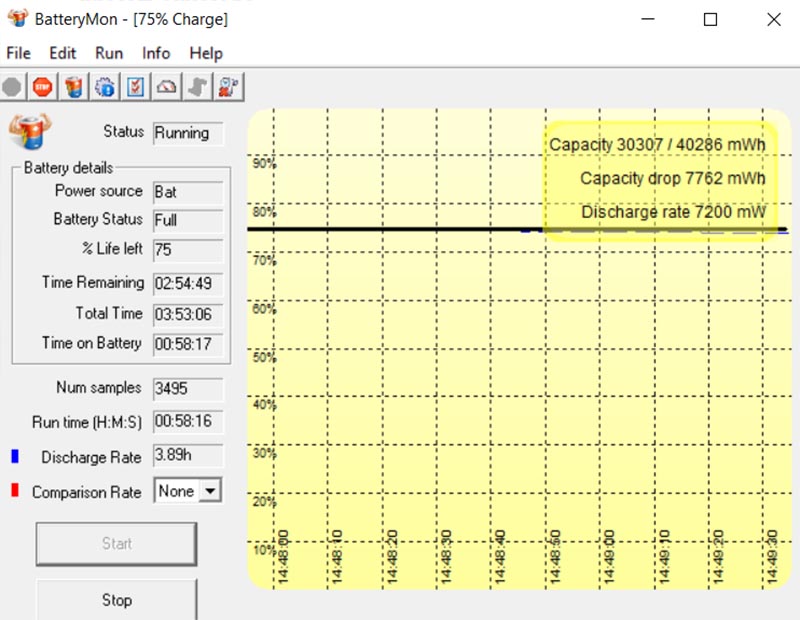
Task: Click the 50% label on the chart axis
Action: tap(264, 357)
